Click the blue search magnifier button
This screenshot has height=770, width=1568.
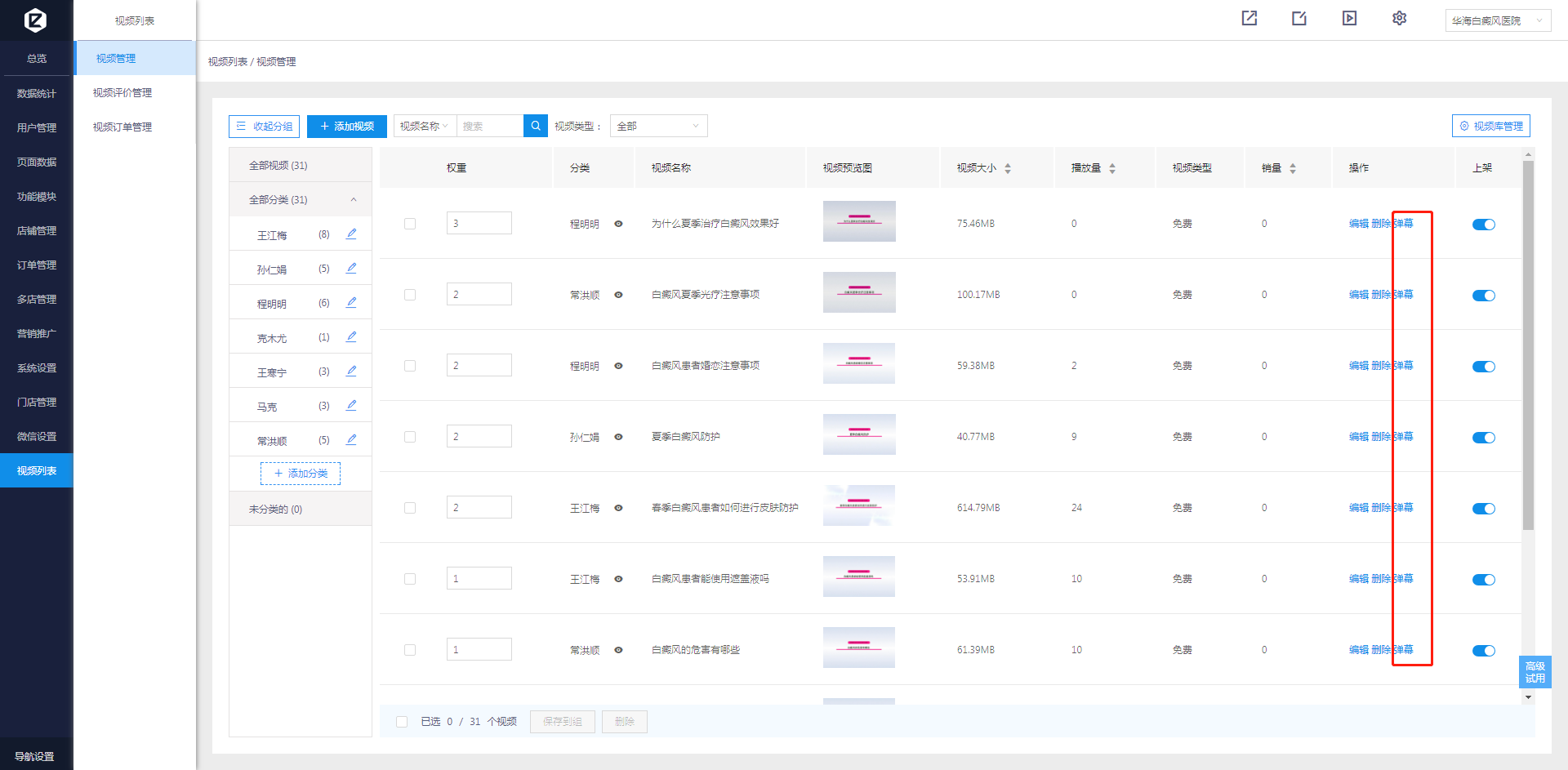[536, 126]
